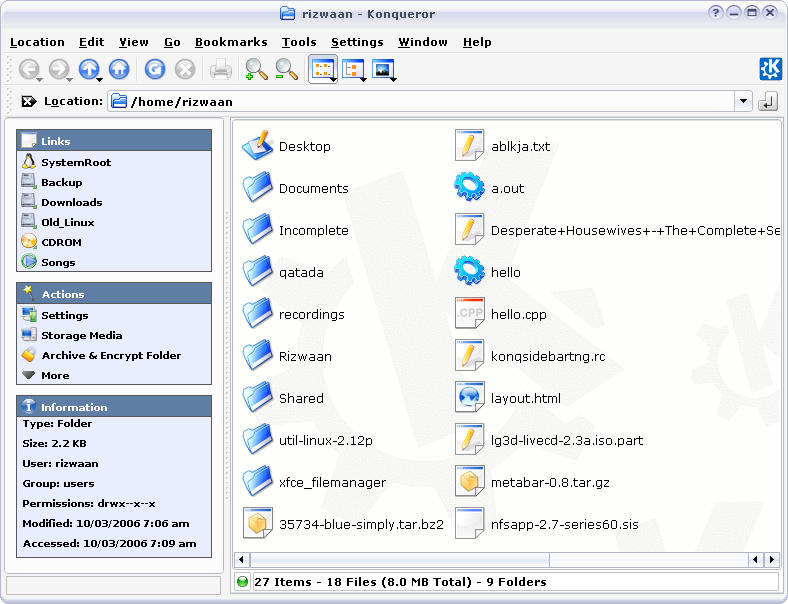The image size is (788, 604).
Task: Zoom out on file icons
Action: pos(286,69)
